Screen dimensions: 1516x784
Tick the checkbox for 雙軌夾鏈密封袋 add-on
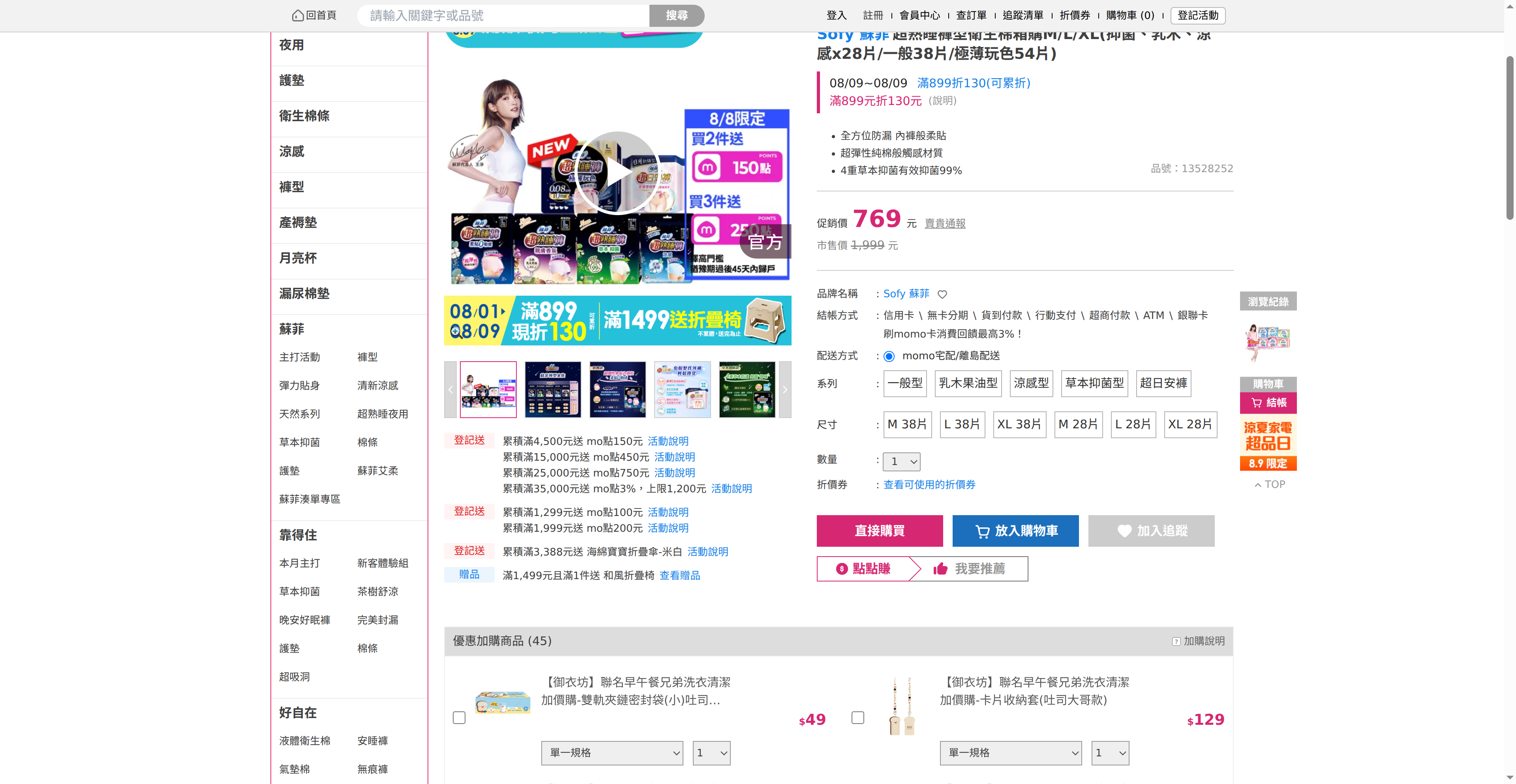click(x=459, y=718)
